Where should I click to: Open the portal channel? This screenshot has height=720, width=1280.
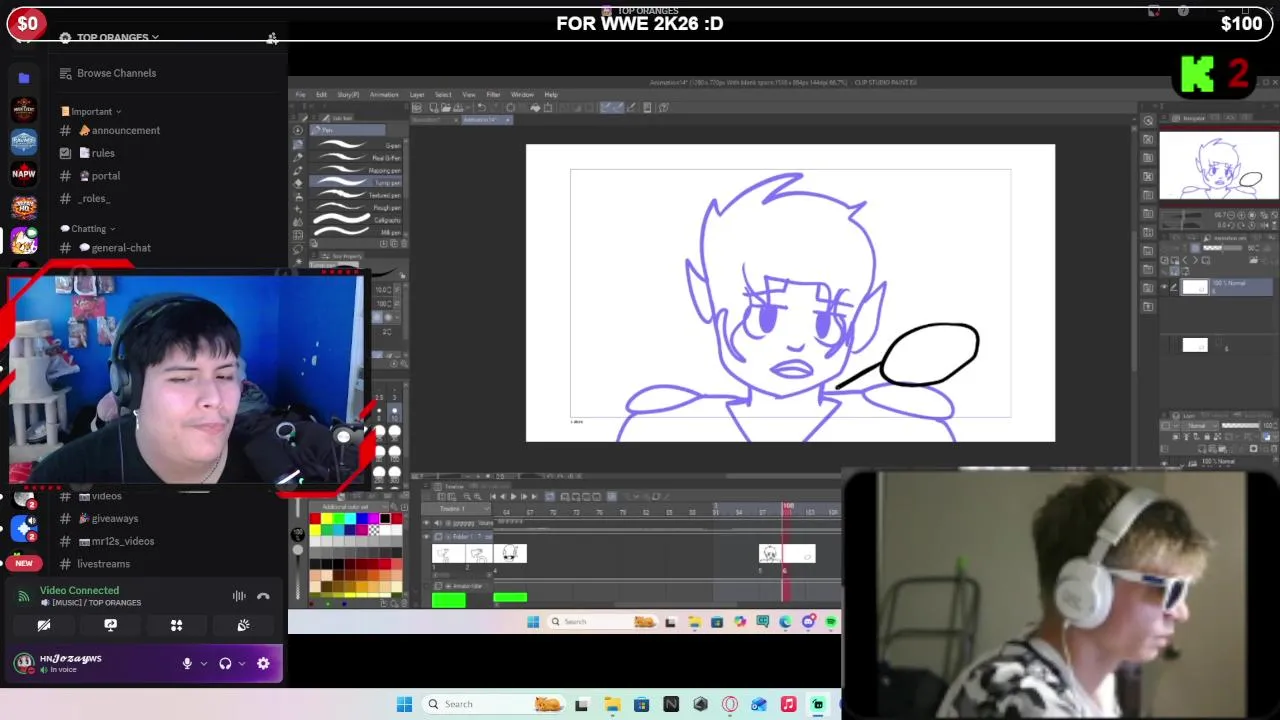tap(105, 176)
